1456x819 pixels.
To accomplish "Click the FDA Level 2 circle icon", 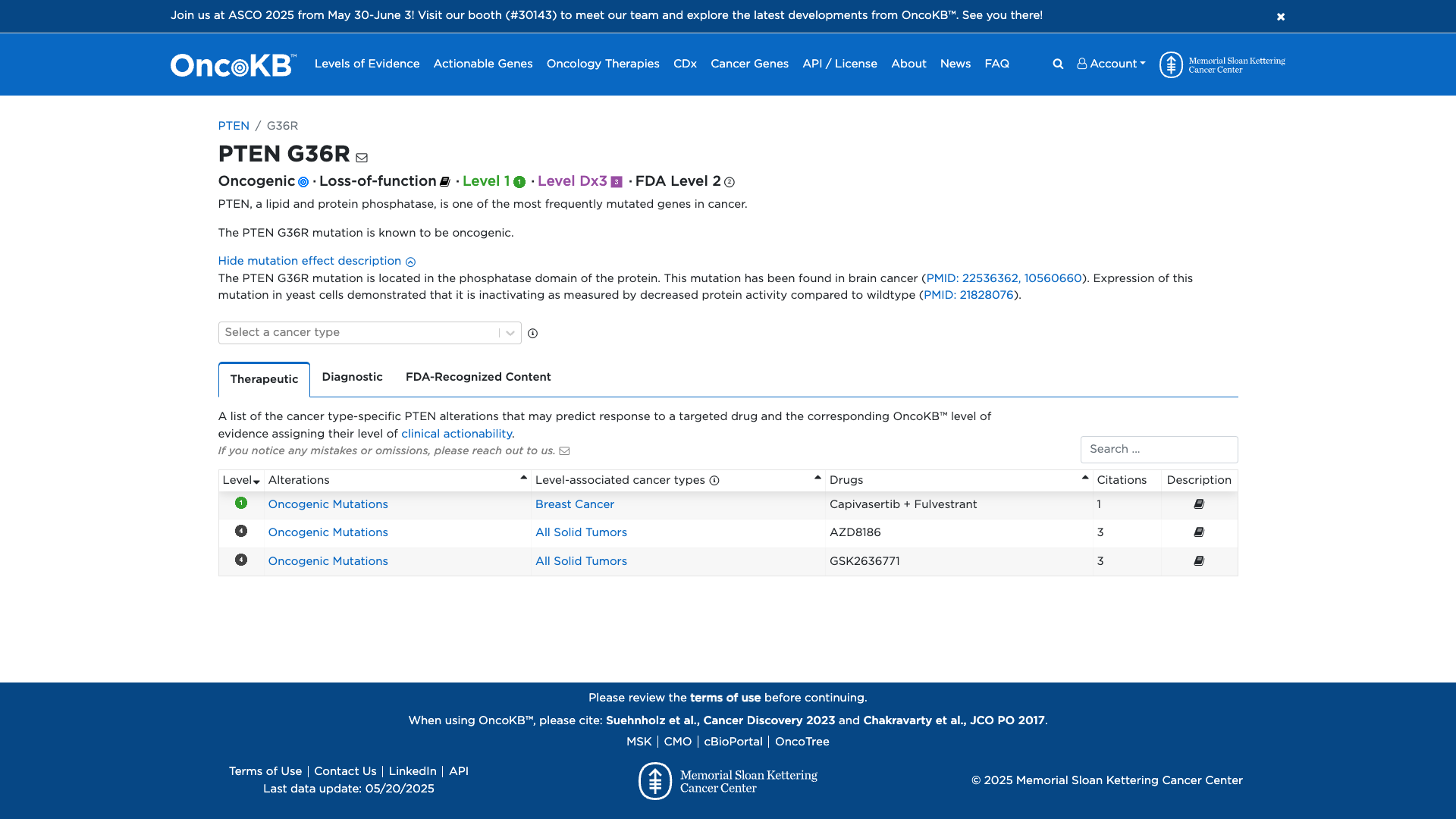I will (x=730, y=182).
